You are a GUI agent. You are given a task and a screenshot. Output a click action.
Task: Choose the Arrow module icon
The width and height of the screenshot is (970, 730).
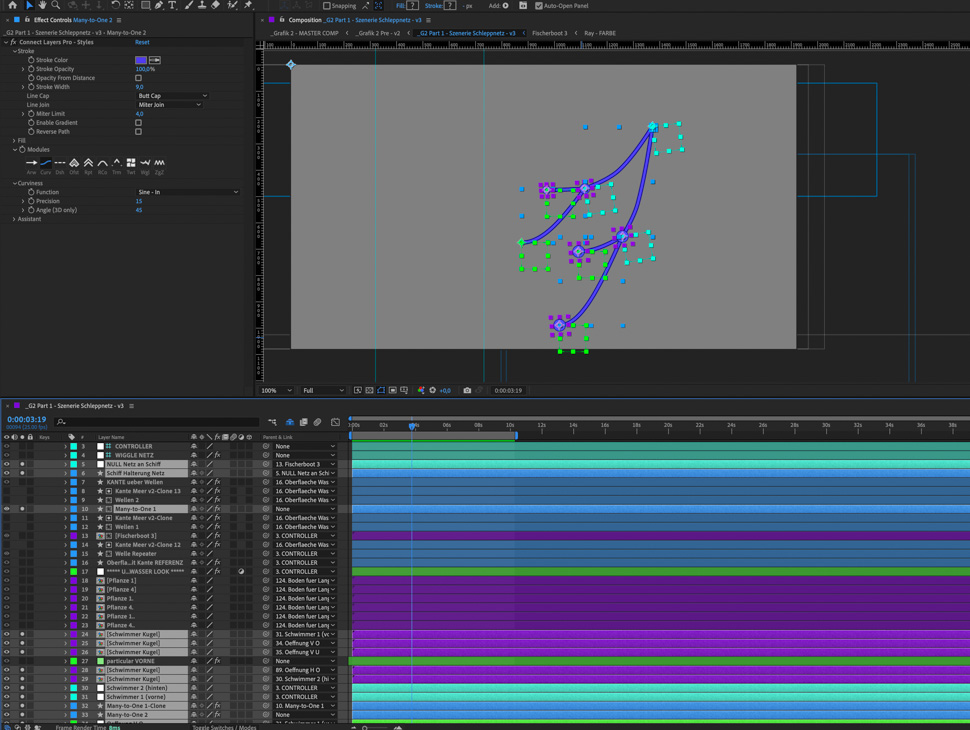tap(31, 163)
